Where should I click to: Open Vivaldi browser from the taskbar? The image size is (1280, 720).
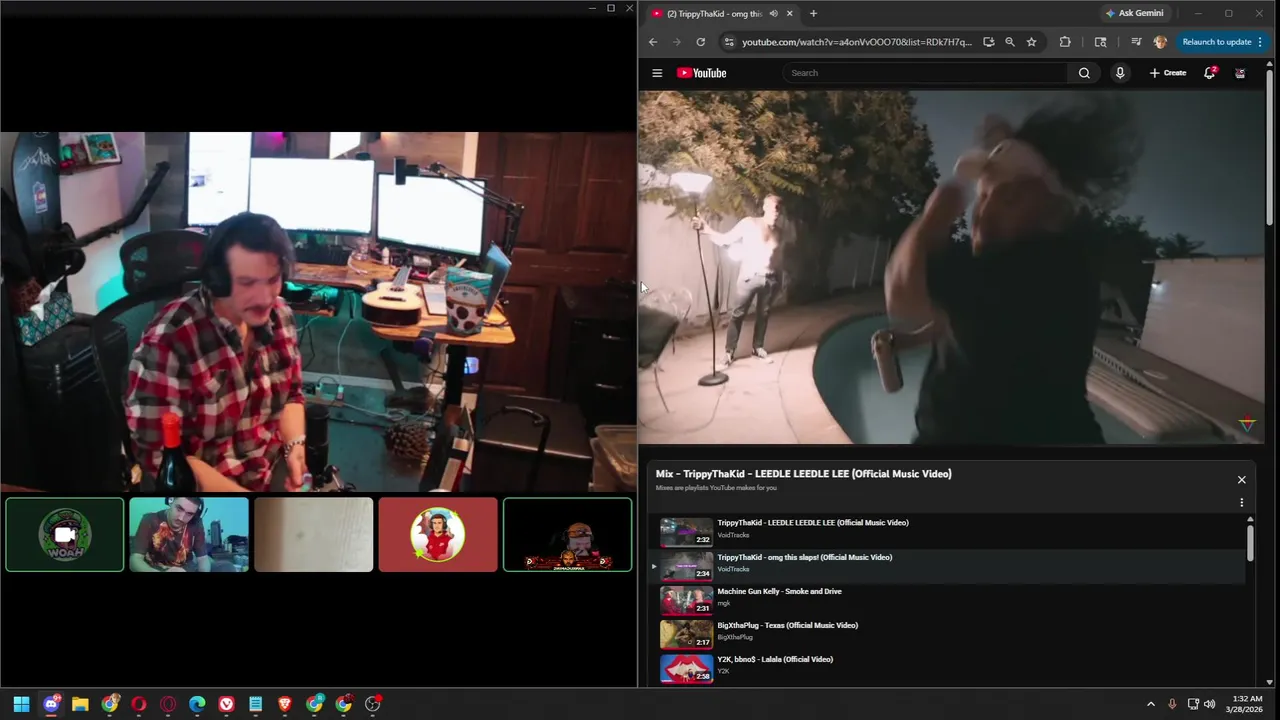point(226,704)
